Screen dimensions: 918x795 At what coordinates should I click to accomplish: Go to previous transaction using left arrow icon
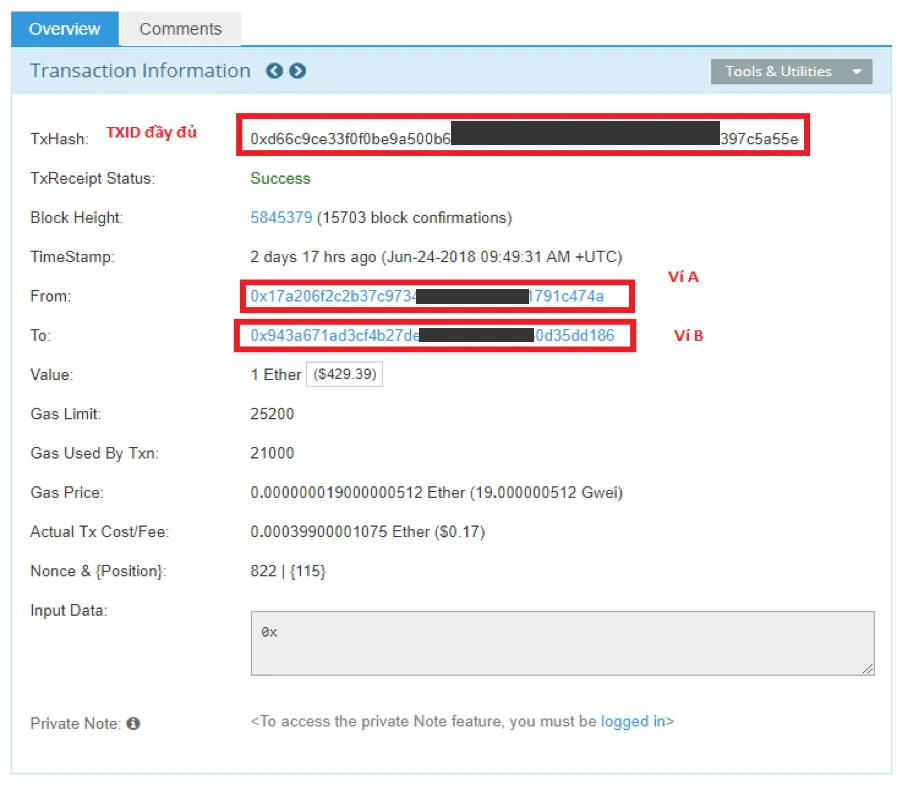[x=273, y=71]
